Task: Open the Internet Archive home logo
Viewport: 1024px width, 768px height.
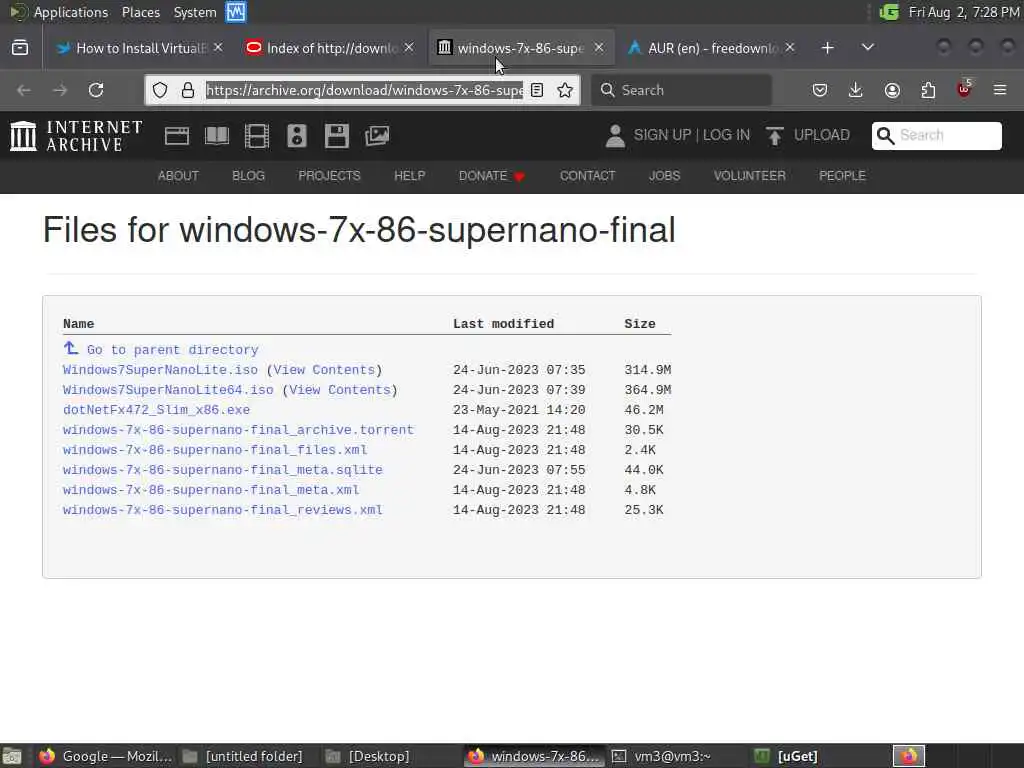Action: pos(76,136)
